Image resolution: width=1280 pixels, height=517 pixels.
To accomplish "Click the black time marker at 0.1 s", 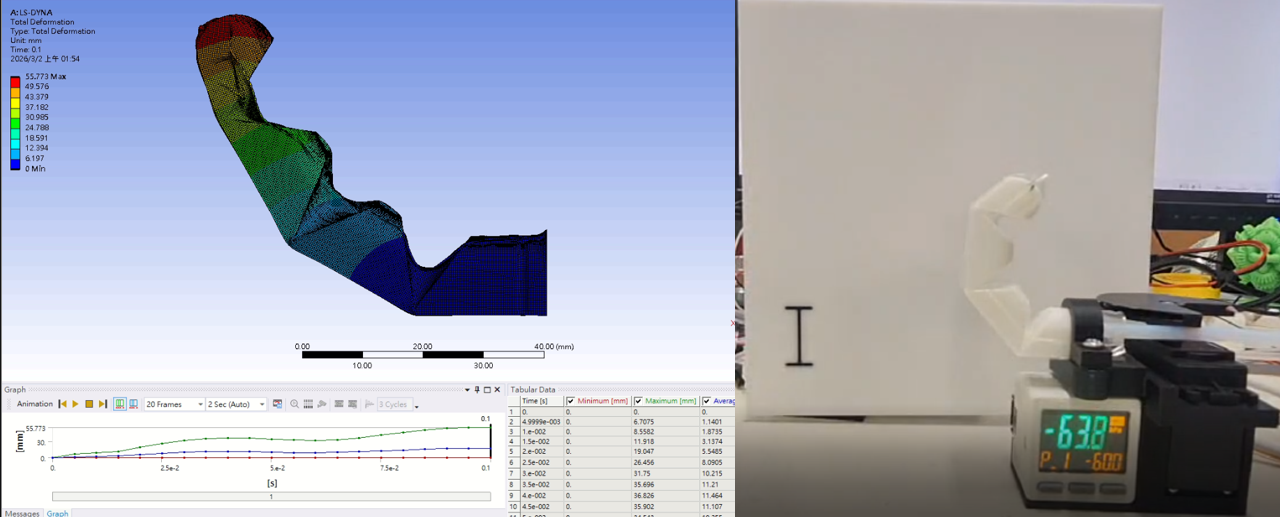I will point(490,441).
